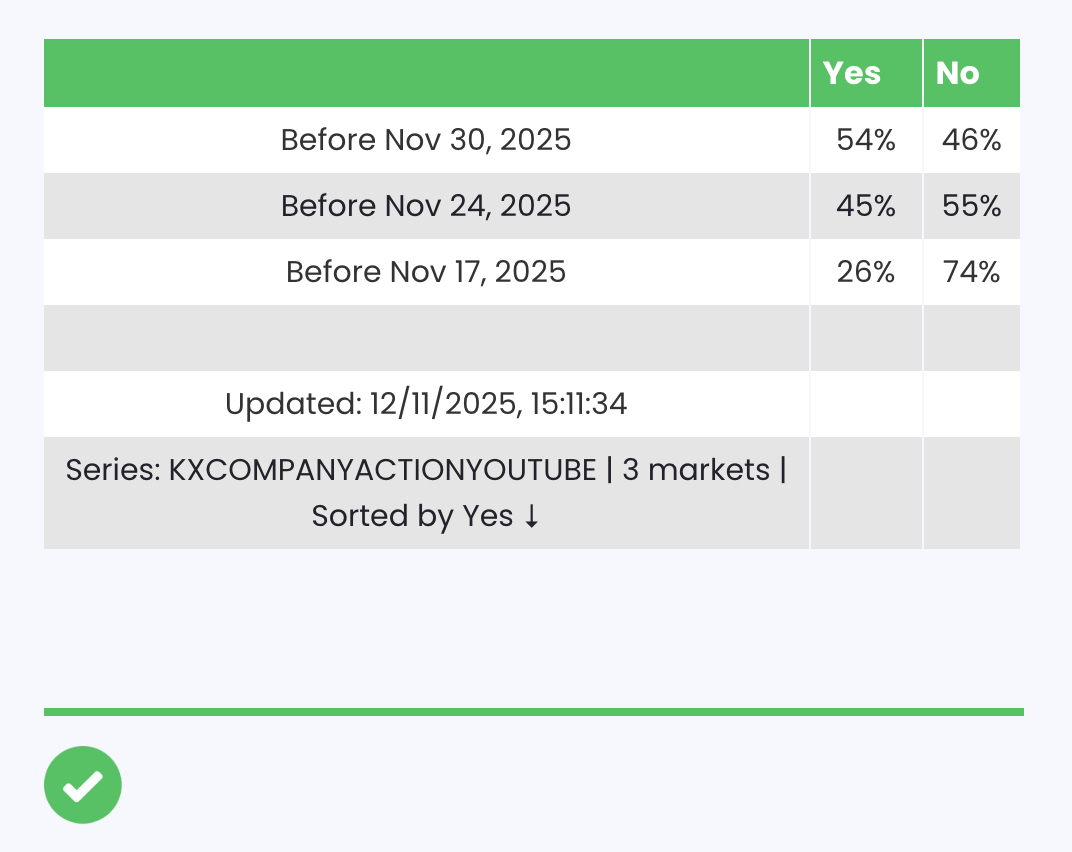Click the 54% Yes value

866,140
